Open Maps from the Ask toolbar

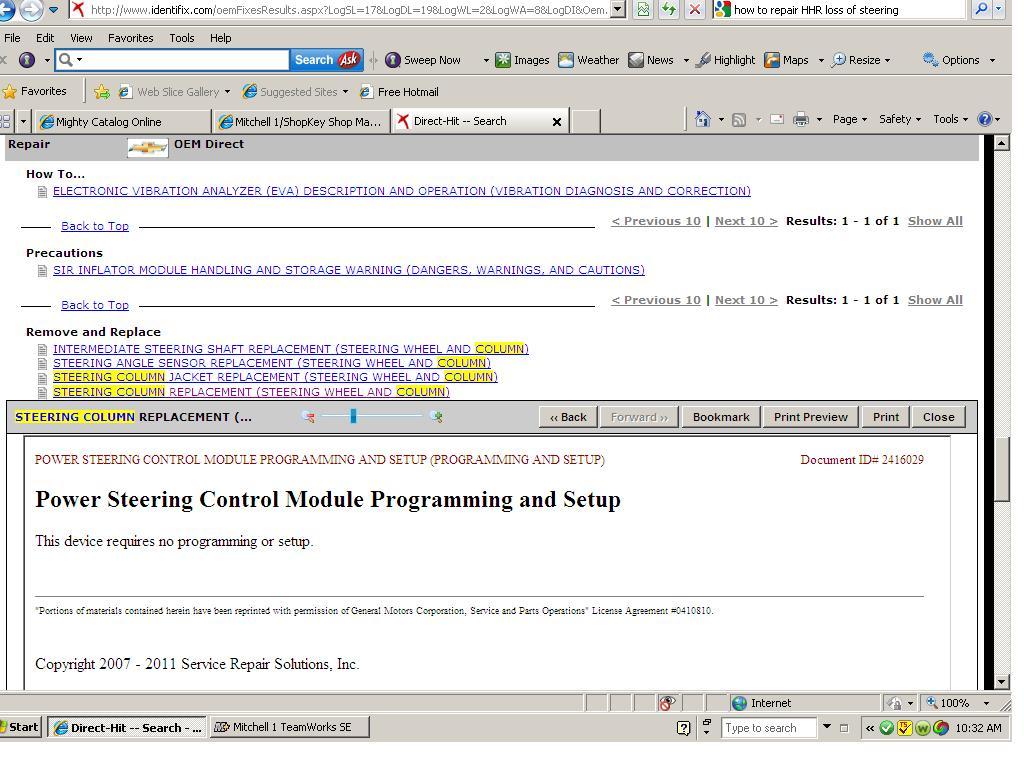coord(787,60)
